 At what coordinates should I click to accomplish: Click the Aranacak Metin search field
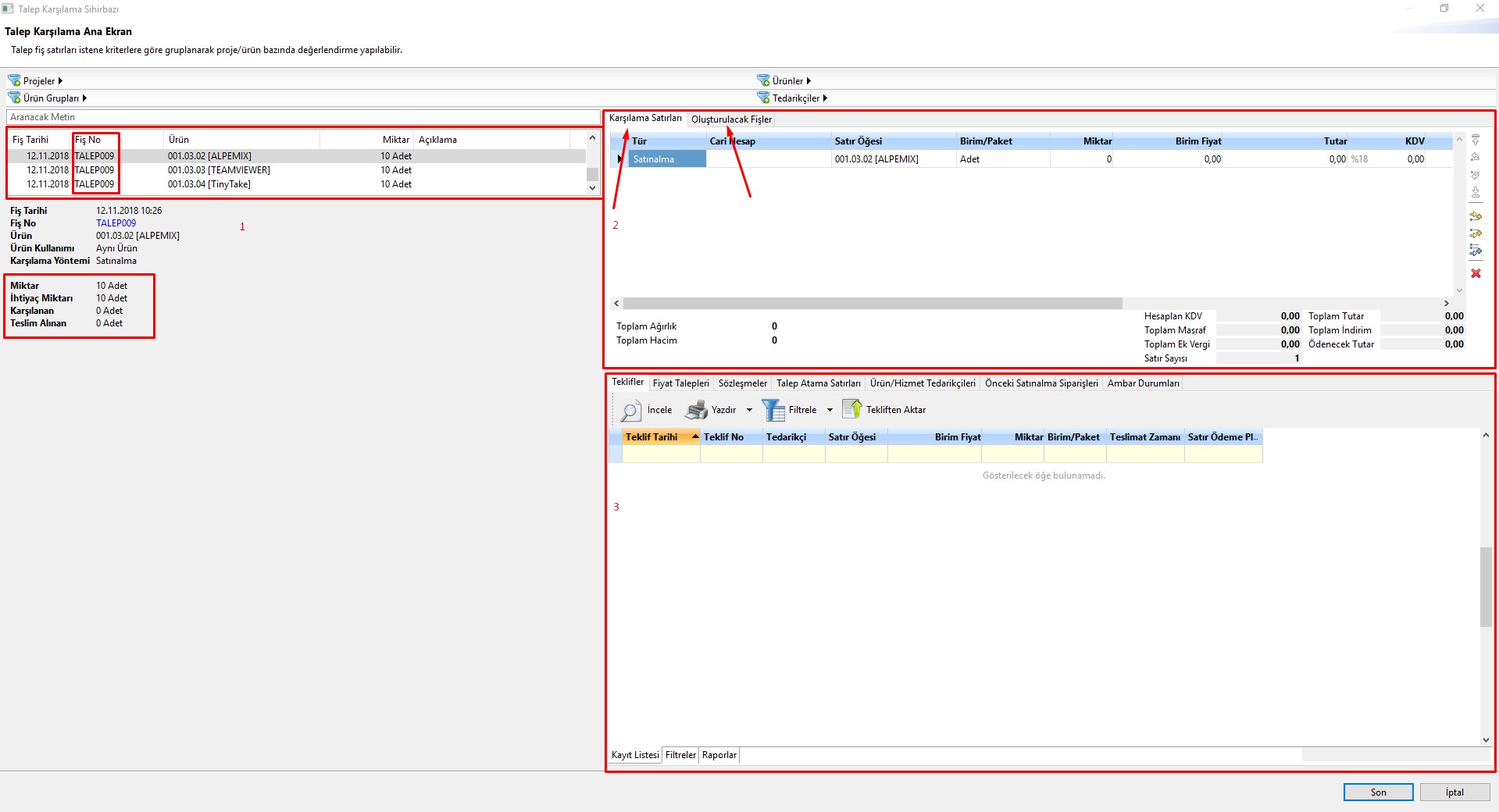click(x=303, y=117)
